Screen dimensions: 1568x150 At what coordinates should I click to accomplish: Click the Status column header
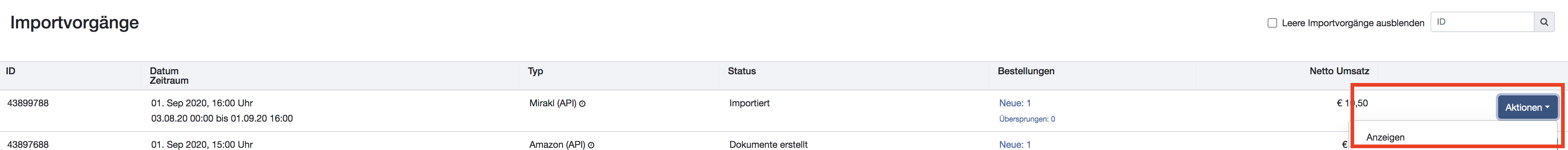click(741, 71)
